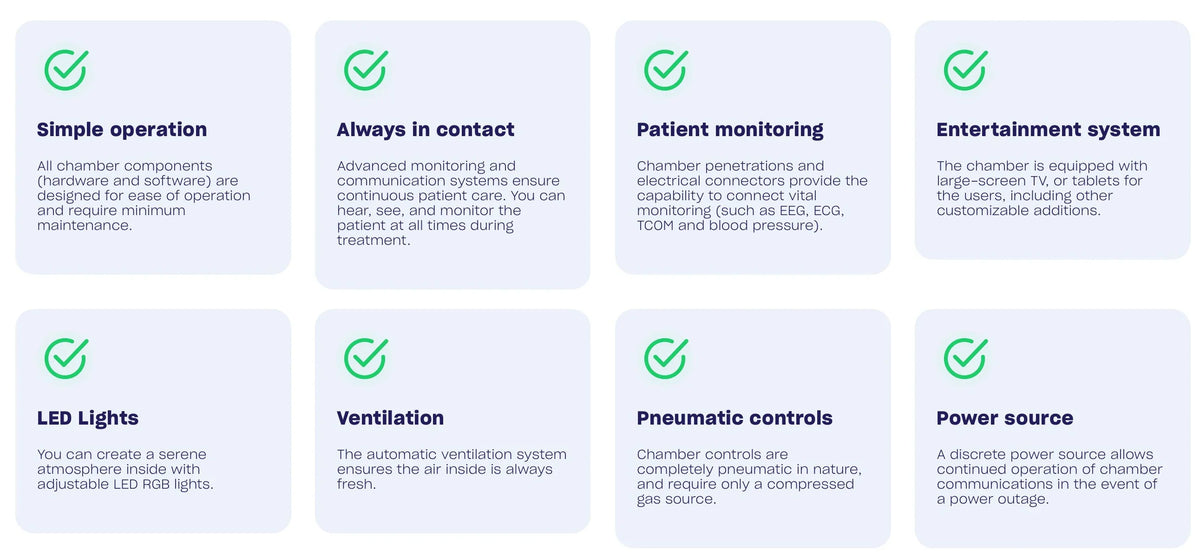Screen dimensions: 1200x557
Task: Click the checkmark icon above Simple operation
Action: click(66, 70)
